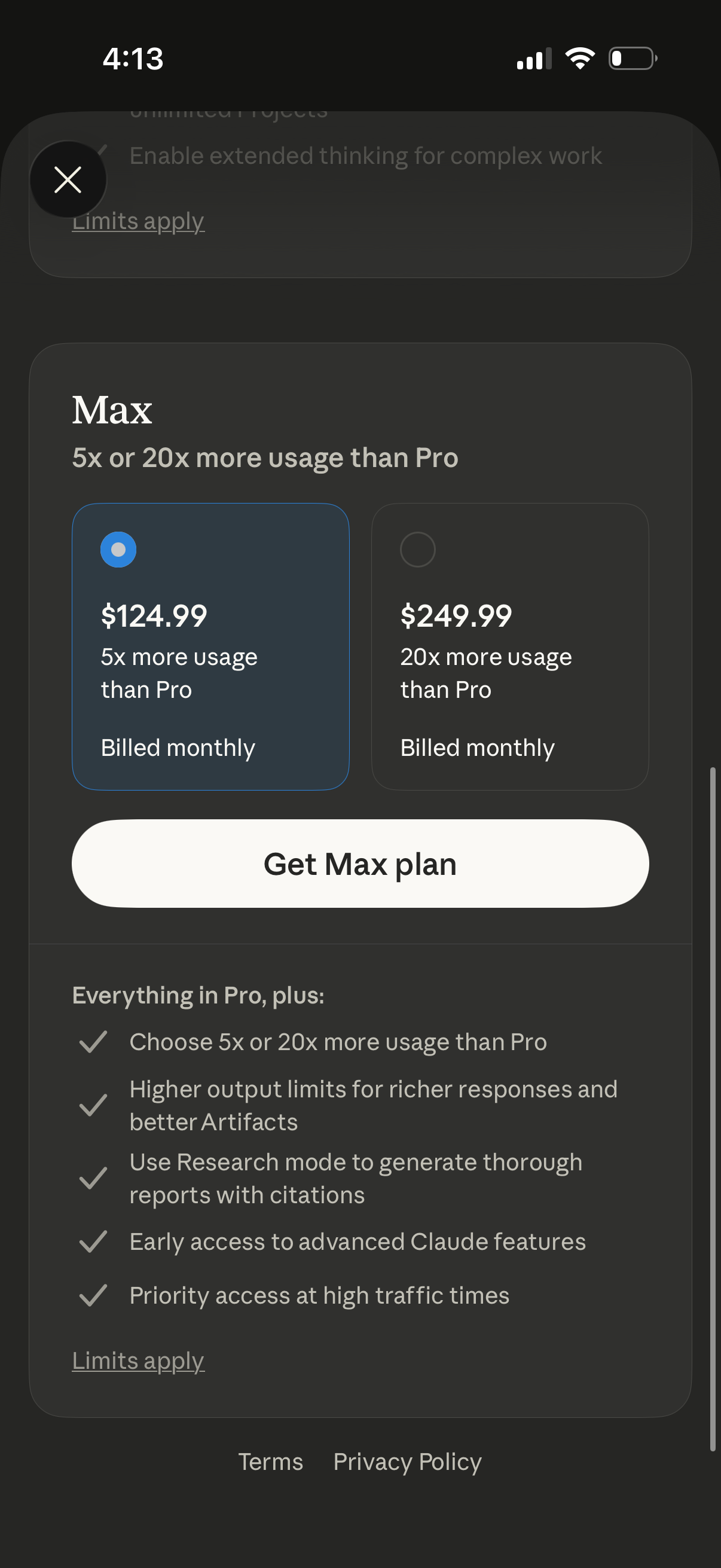Tap checkmark beside Higher output limits
Viewport: 721px width, 1568px height.
point(93,1105)
